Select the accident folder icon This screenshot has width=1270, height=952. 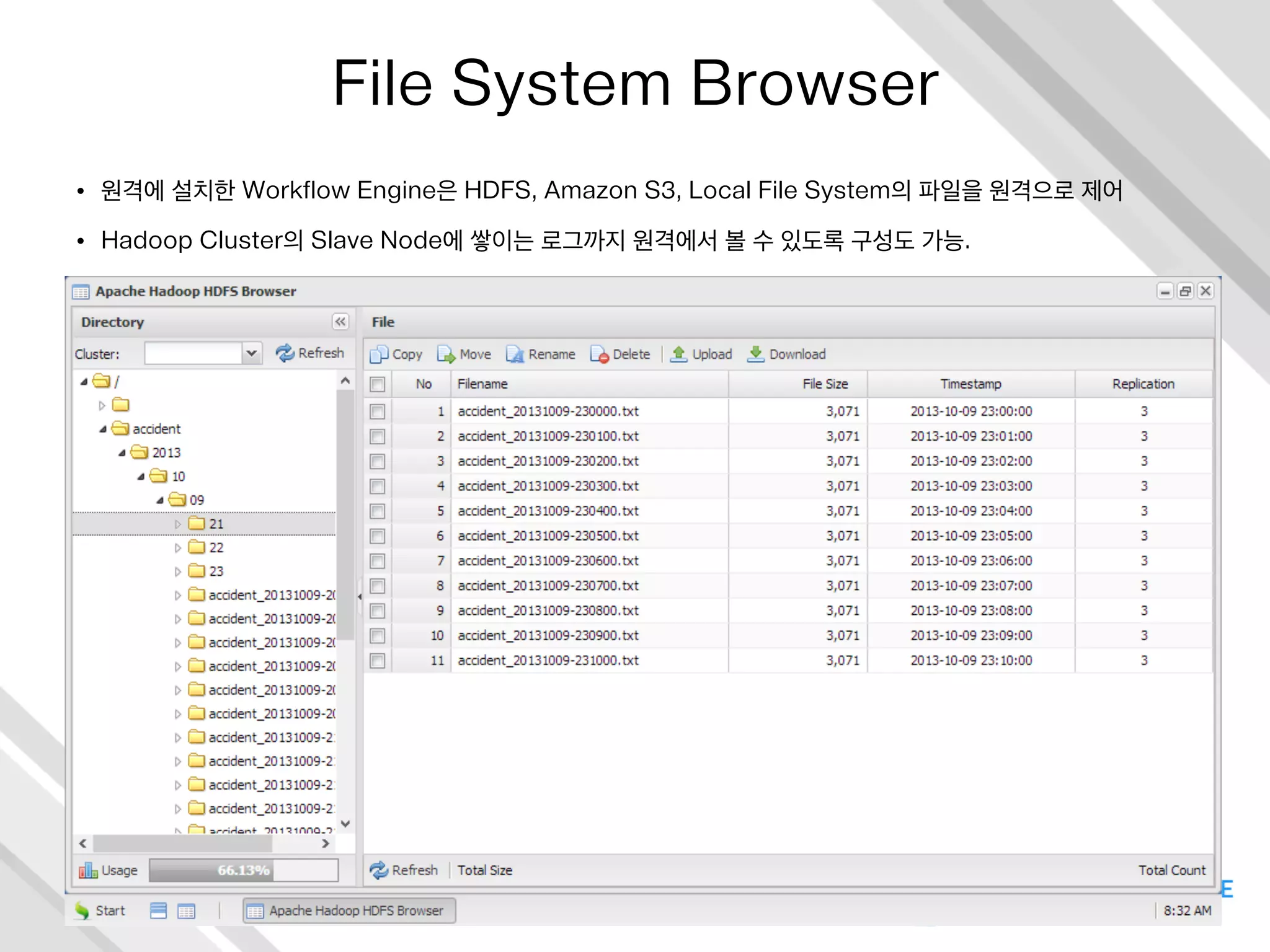[120, 428]
